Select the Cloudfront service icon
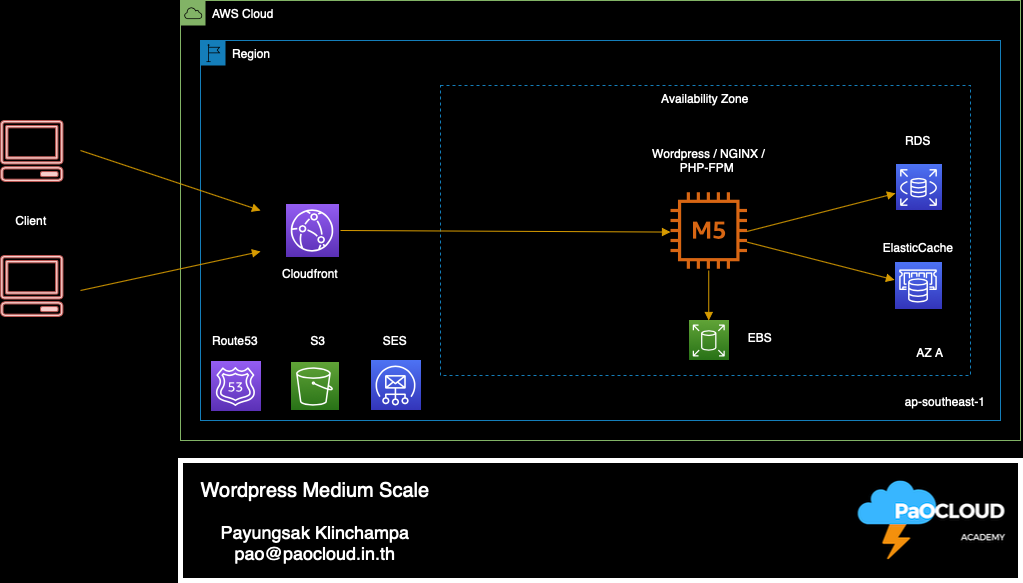 click(x=313, y=230)
